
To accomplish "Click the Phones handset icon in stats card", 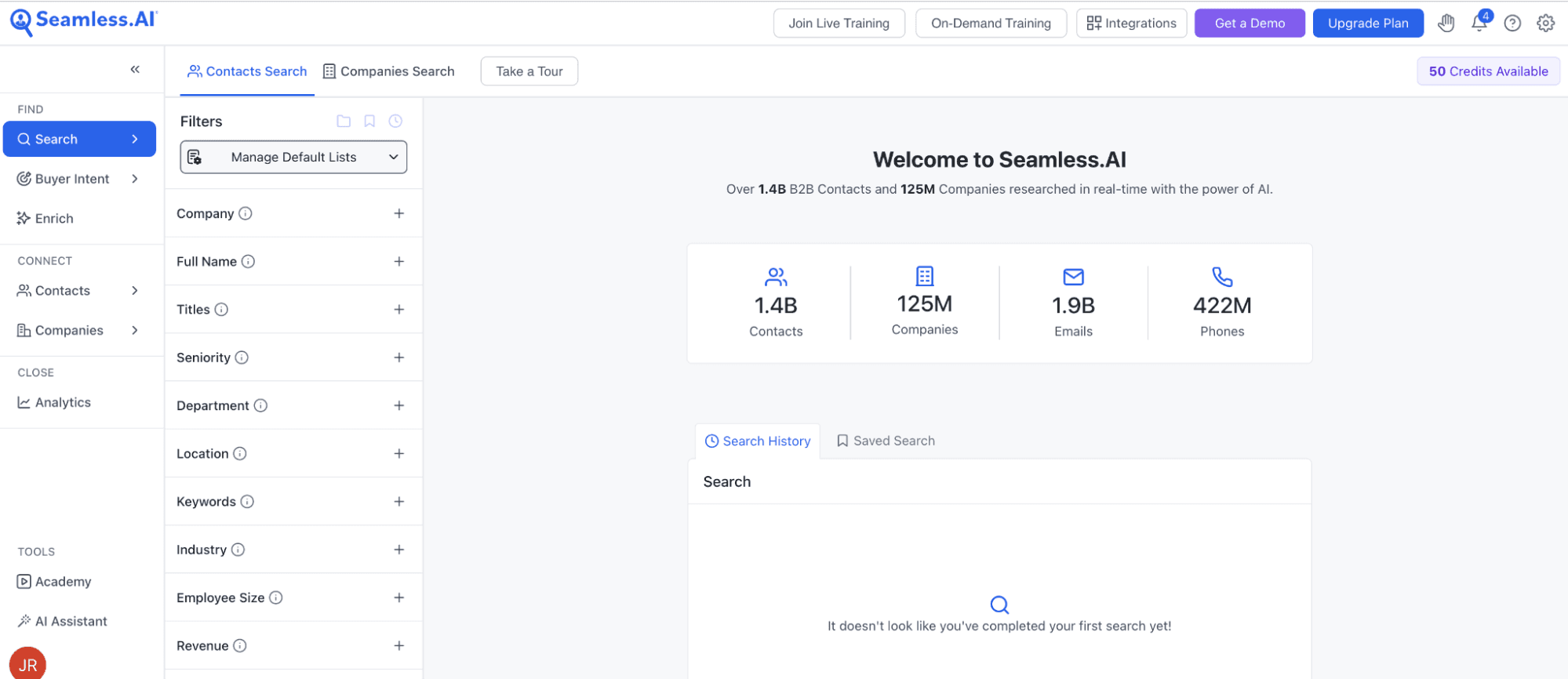I will tap(1222, 277).
